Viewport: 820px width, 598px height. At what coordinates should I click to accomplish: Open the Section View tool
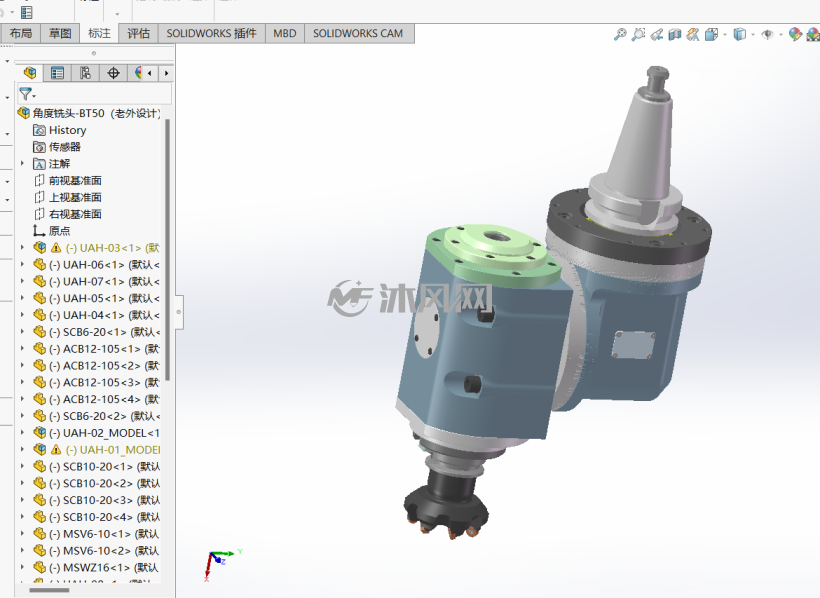tap(675, 35)
